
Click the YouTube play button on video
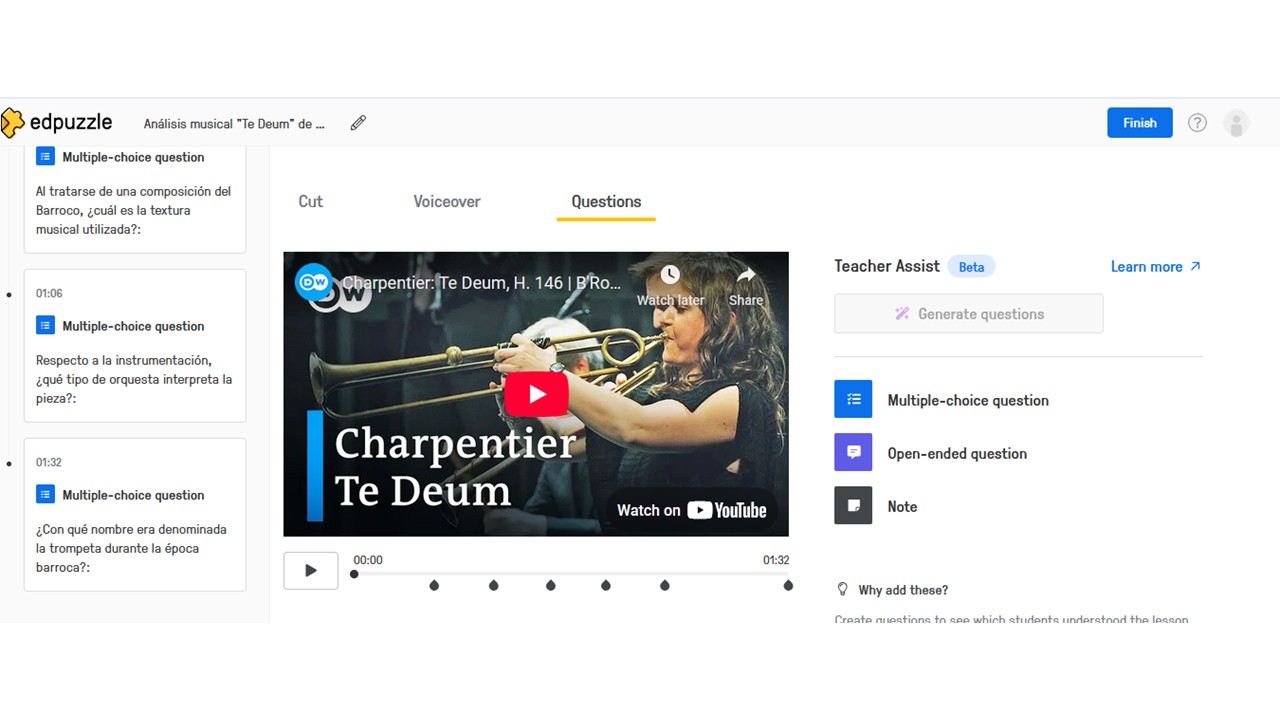(536, 394)
